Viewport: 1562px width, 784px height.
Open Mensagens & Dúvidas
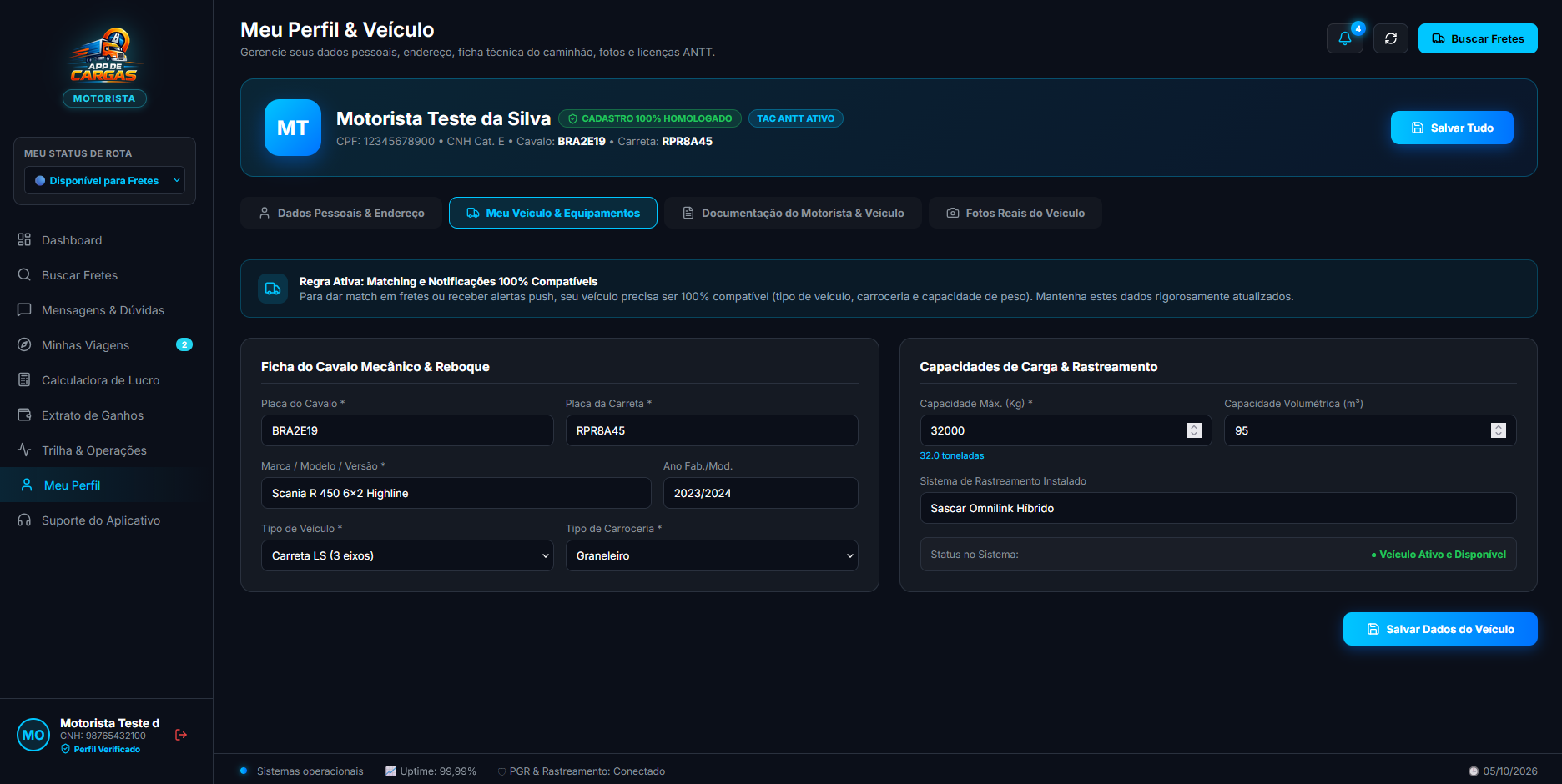tap(106, 310)
